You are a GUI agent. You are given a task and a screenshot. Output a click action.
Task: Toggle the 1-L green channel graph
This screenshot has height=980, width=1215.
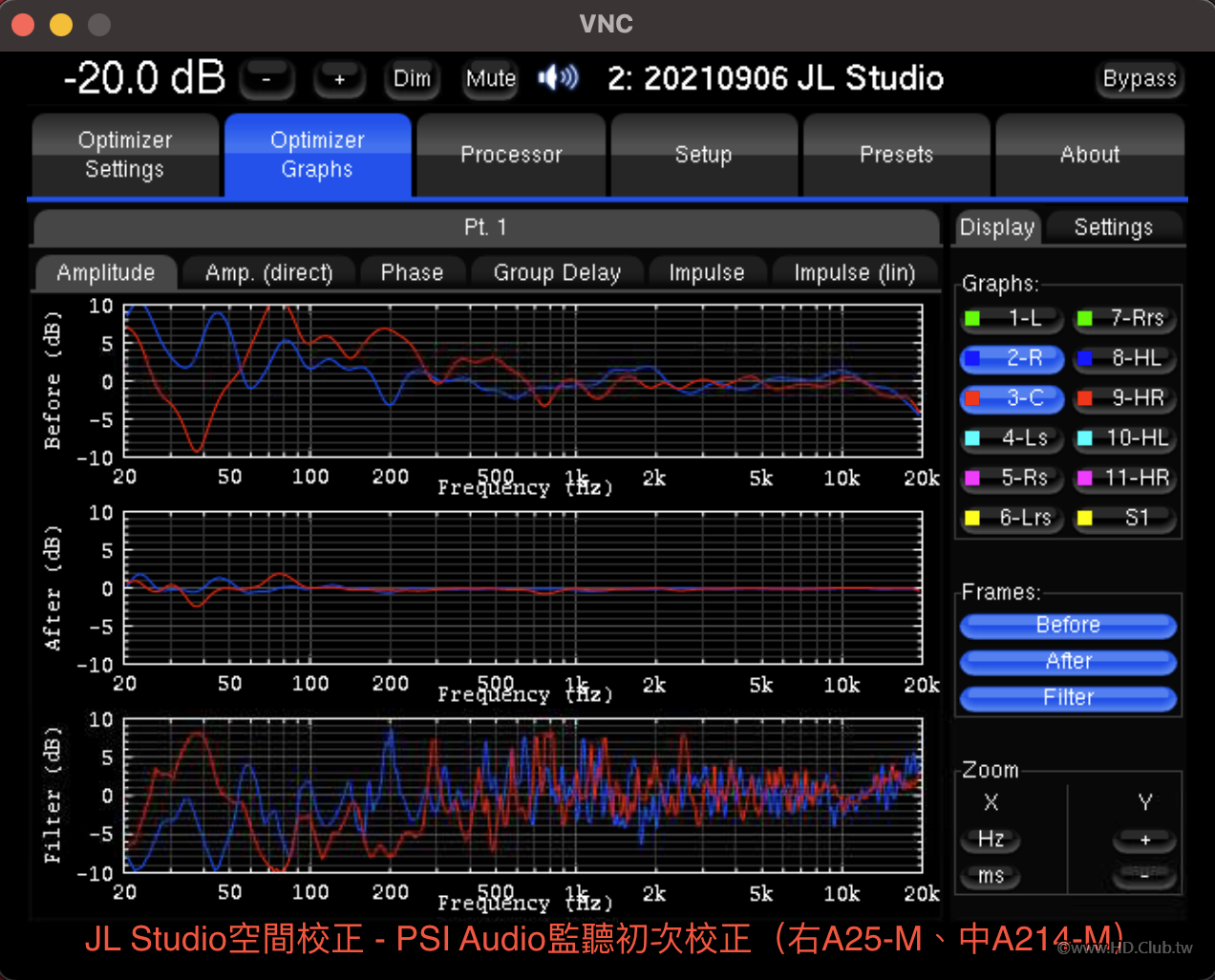1012,319
